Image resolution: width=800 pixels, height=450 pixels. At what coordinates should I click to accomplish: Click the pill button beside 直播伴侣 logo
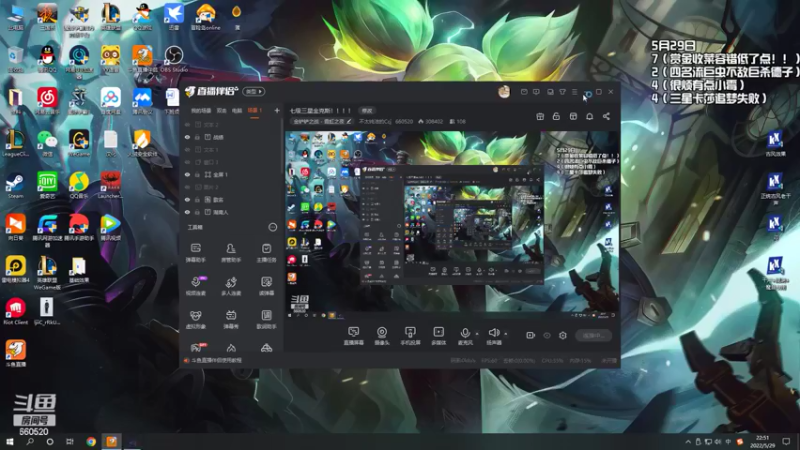pos(254,91)
